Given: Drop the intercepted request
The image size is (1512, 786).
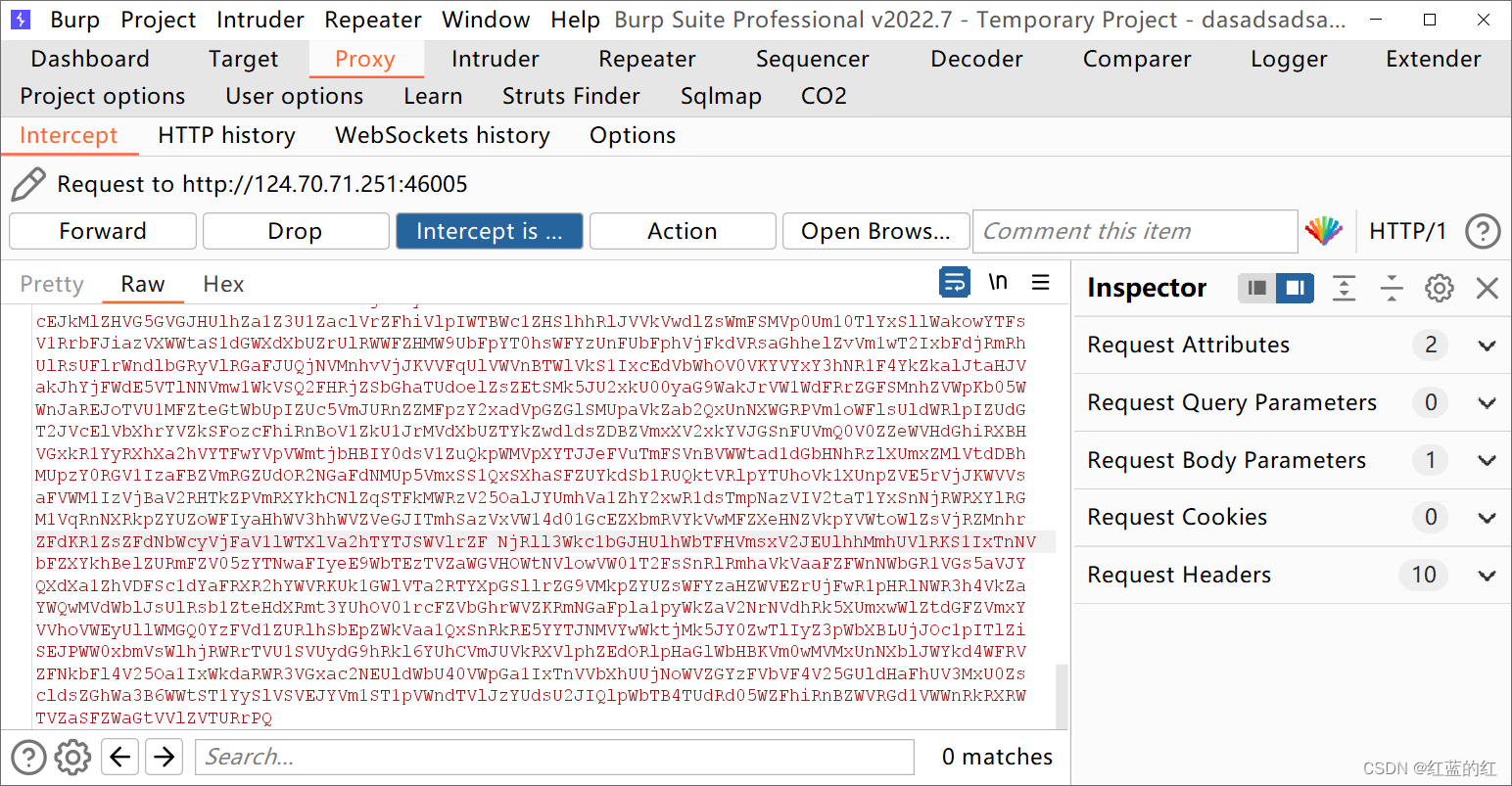Looking at the screenshot, I should point(295,231).
